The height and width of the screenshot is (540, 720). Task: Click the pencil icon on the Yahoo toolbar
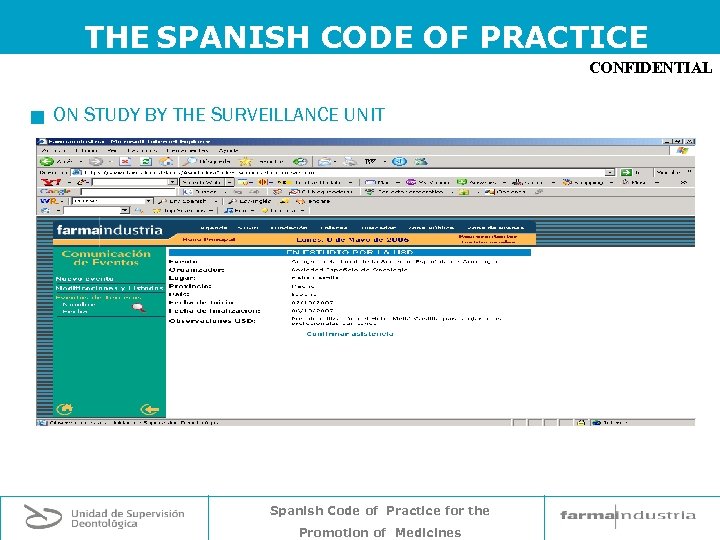click(82, 182)
